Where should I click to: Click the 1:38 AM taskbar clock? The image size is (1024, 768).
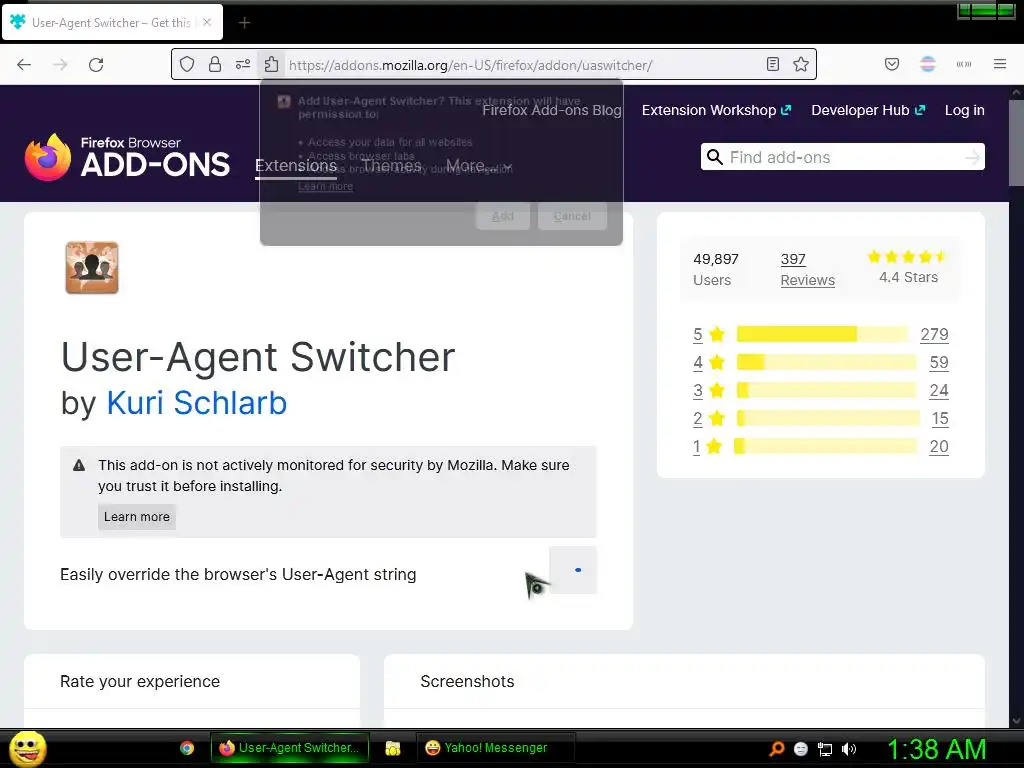tap(936, 749)
